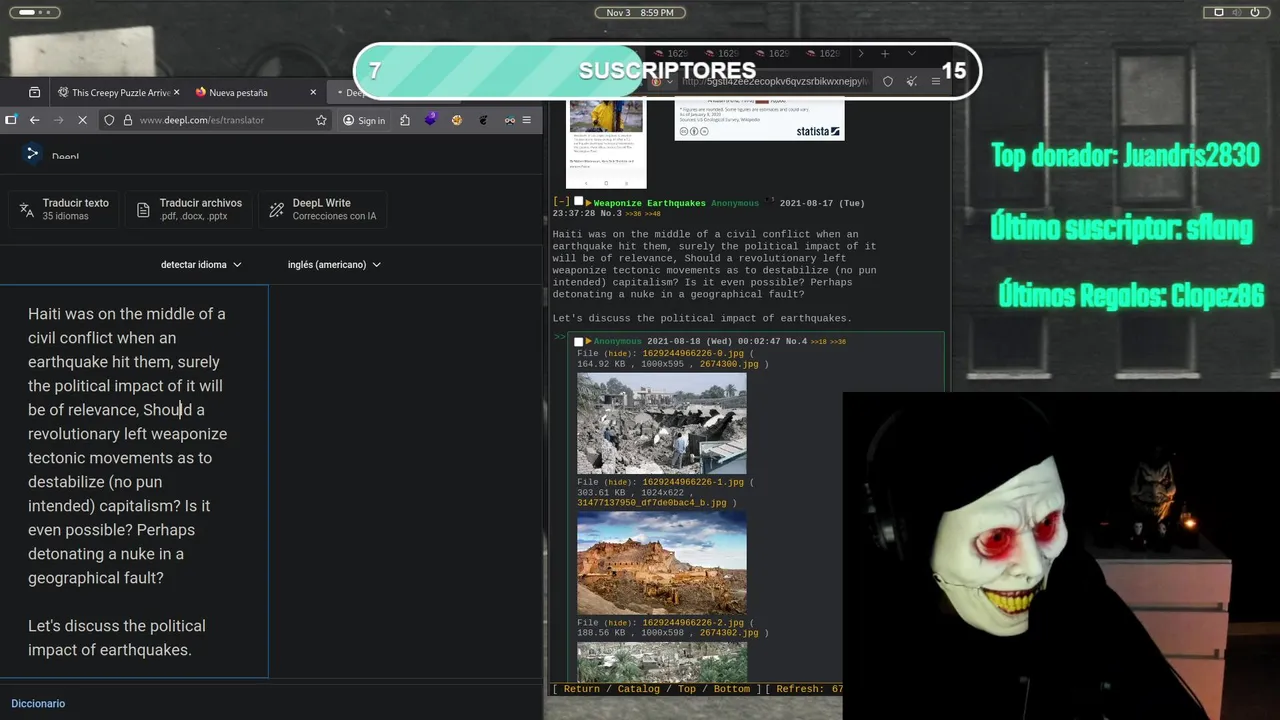
Task: Open the statista chart thumbnail
Action: [x=759, y=120]
